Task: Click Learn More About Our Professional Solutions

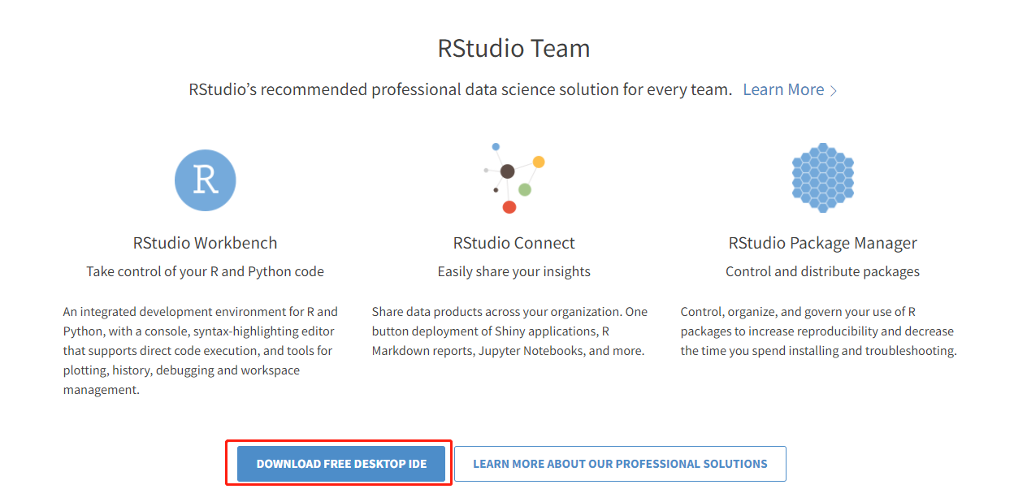Action: pyautogui.click(x=620, y=464)
